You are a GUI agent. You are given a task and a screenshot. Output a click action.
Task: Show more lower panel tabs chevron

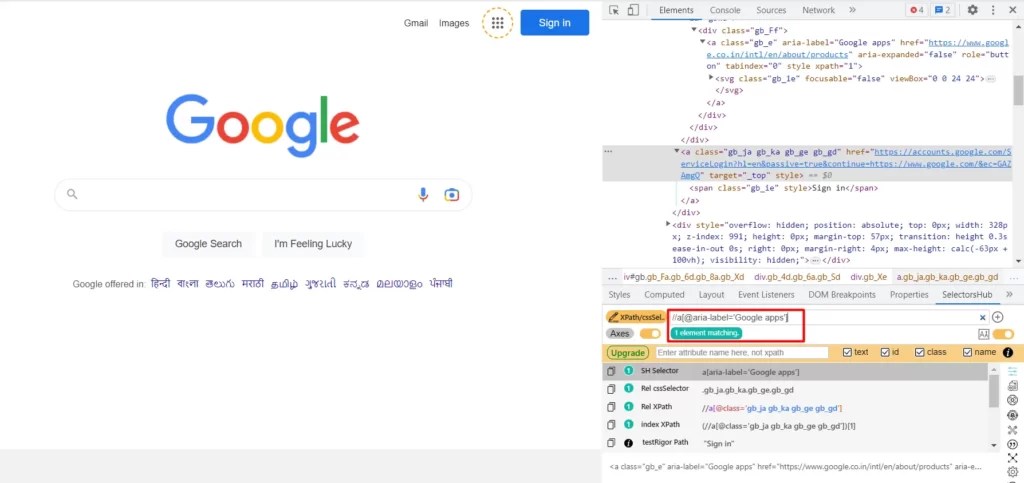tap(1010, 295)
